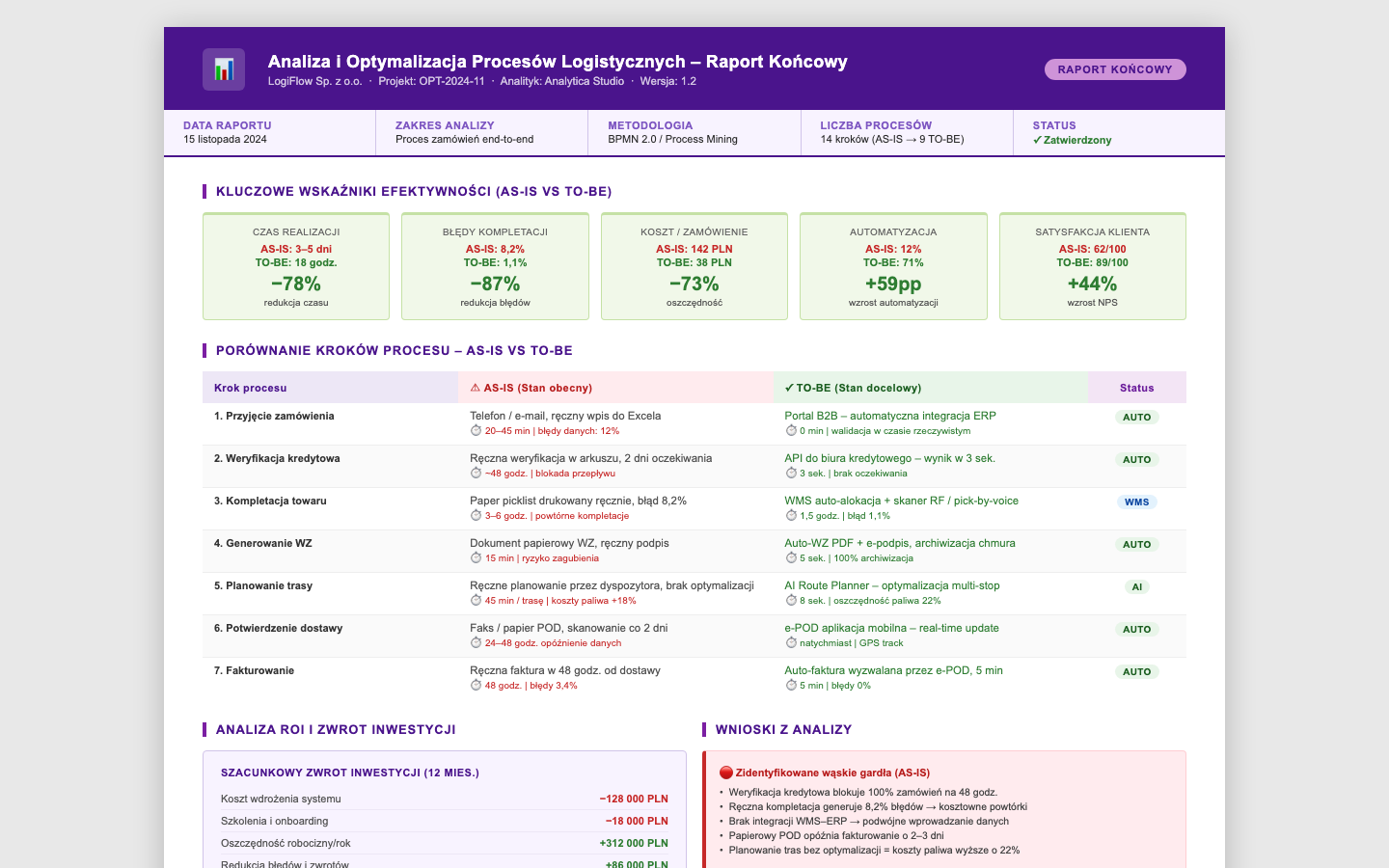The width and height of the screenshot is (1389, 868).
Task: Click the clock icon beside "1,5 godz." in Kompletacja towaru
Action: pos(789,516)
